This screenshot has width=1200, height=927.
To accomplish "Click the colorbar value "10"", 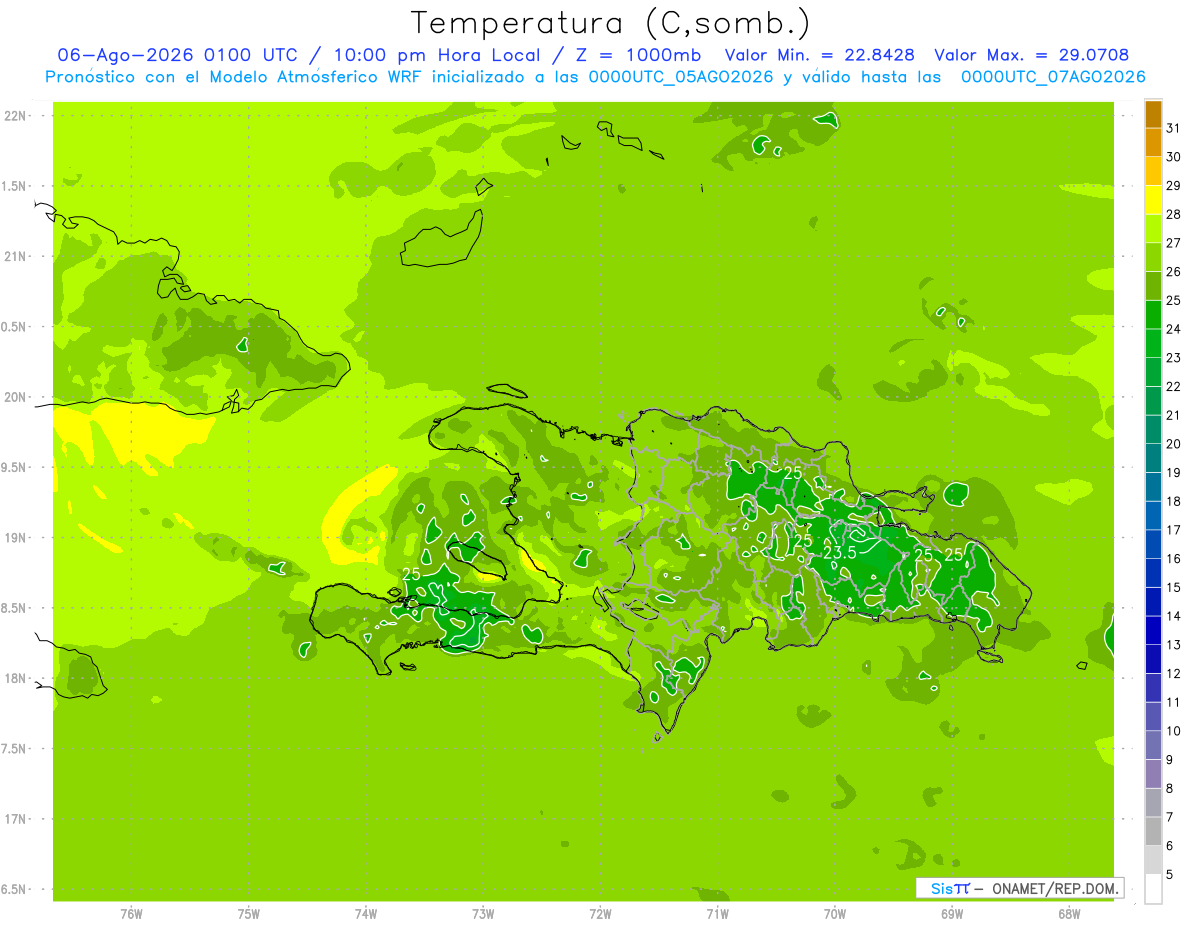I will tap(1174, 731).
